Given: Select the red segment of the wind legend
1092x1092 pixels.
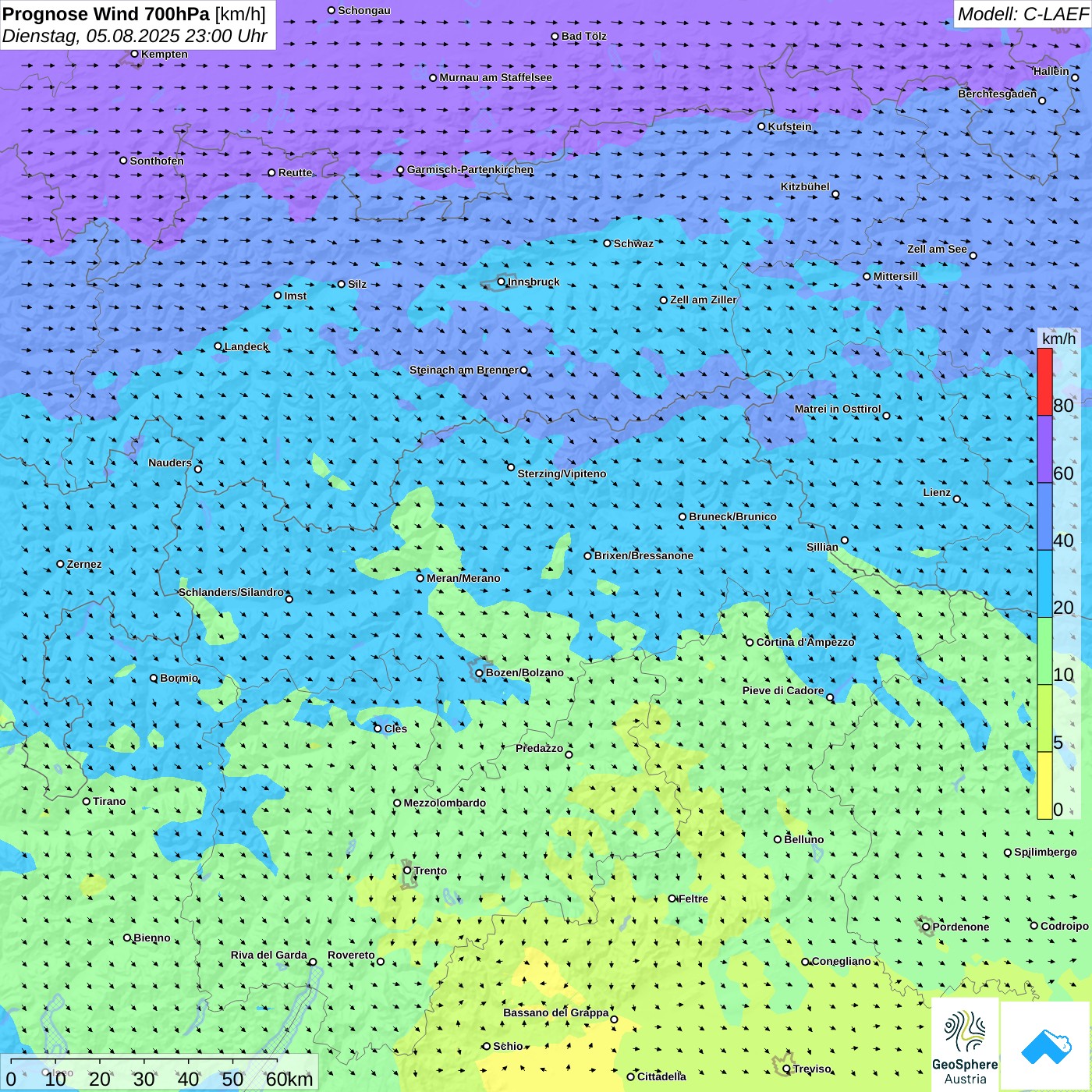Looking at the screenshot, I should pyautogui.click(x=1044, y=381).
